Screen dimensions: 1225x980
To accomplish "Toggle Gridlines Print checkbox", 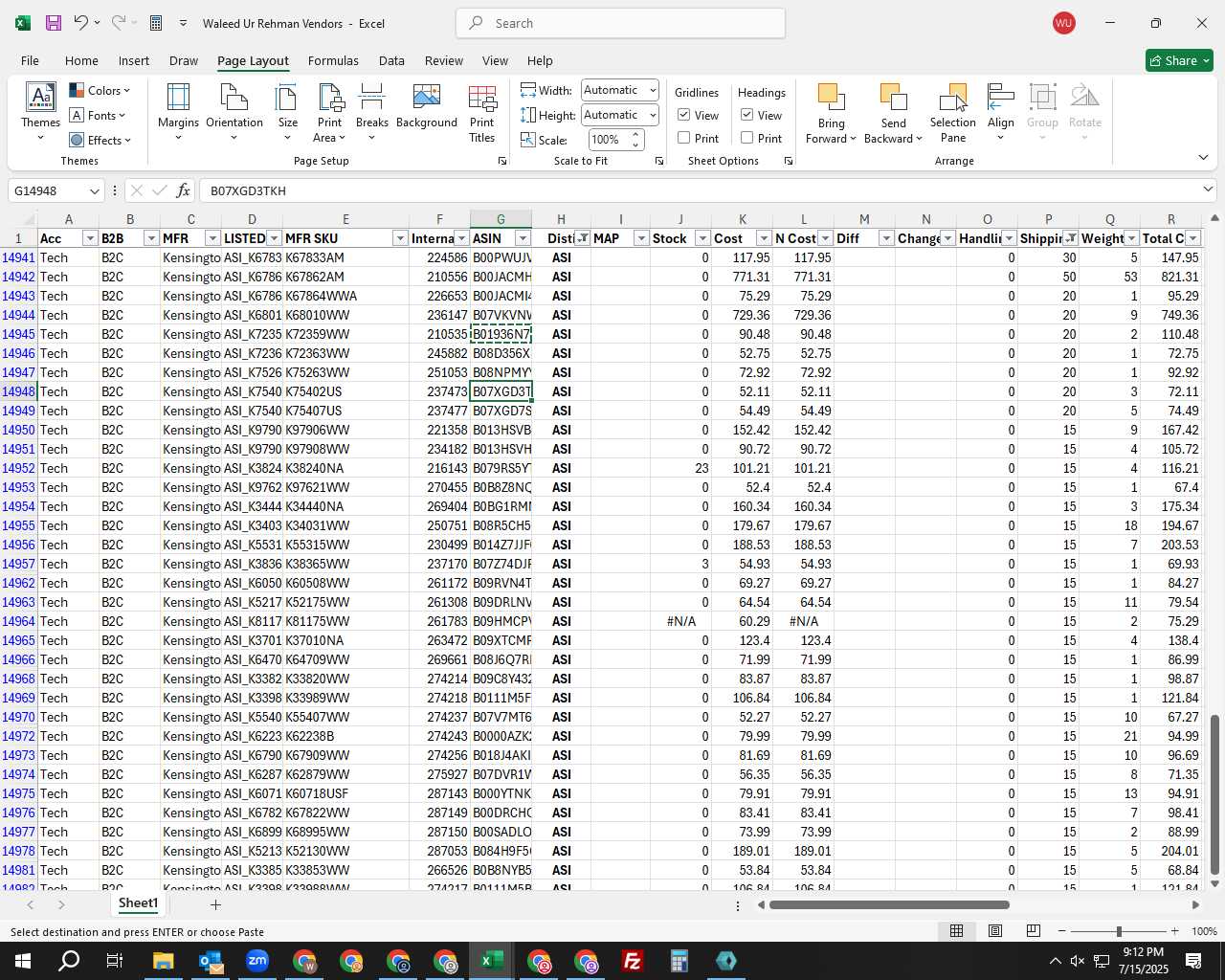I will click(684, 138).
